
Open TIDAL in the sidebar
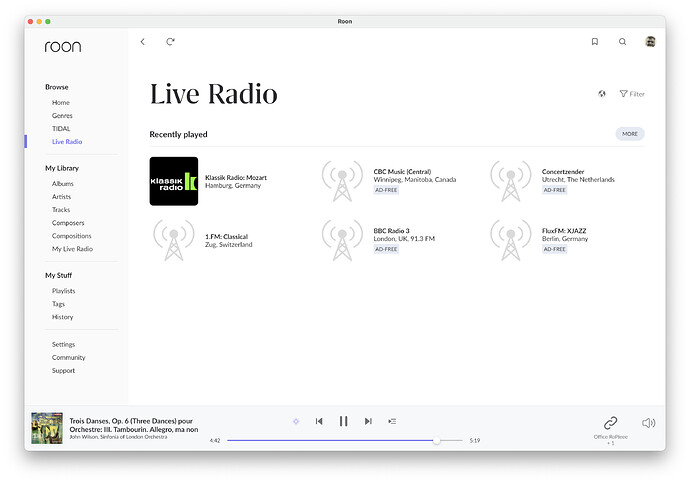point(61,128)
